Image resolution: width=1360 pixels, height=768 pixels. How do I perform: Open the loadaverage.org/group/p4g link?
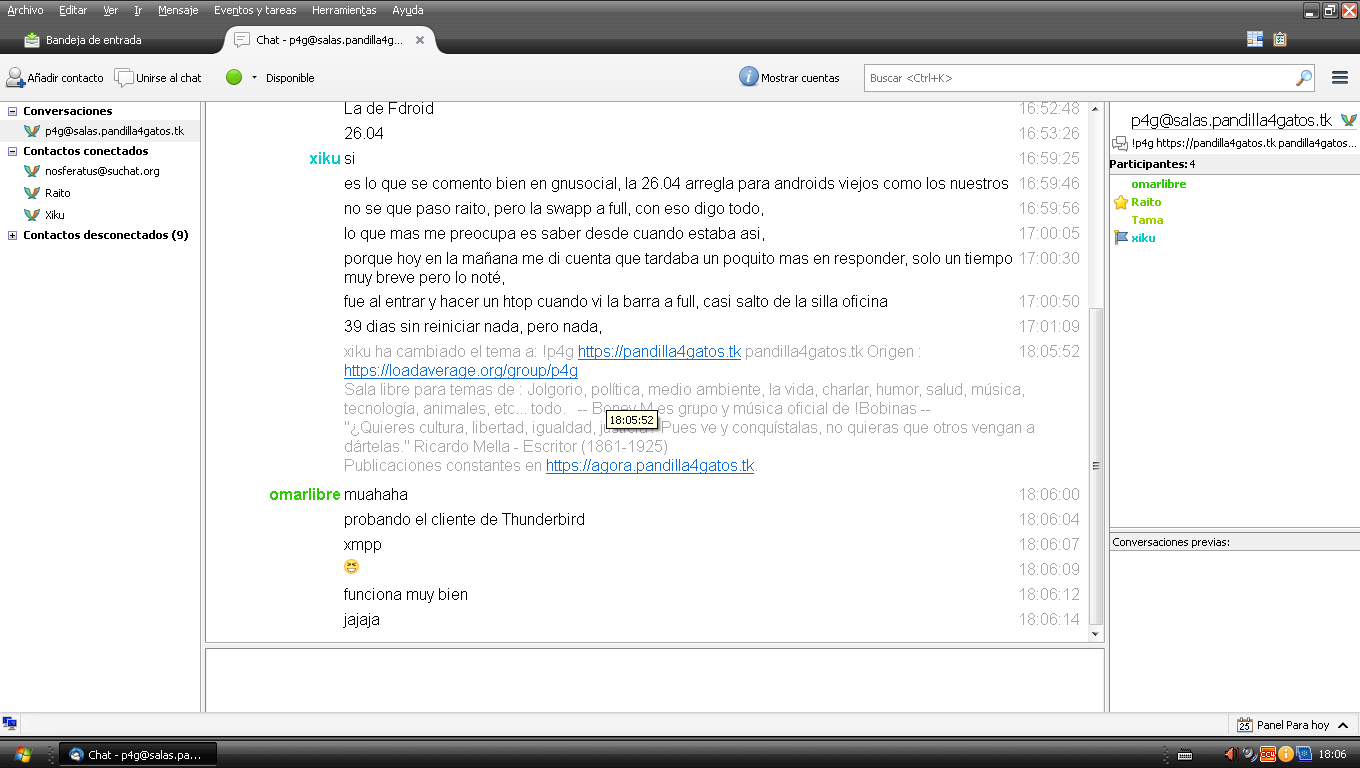tap(461, 371)
